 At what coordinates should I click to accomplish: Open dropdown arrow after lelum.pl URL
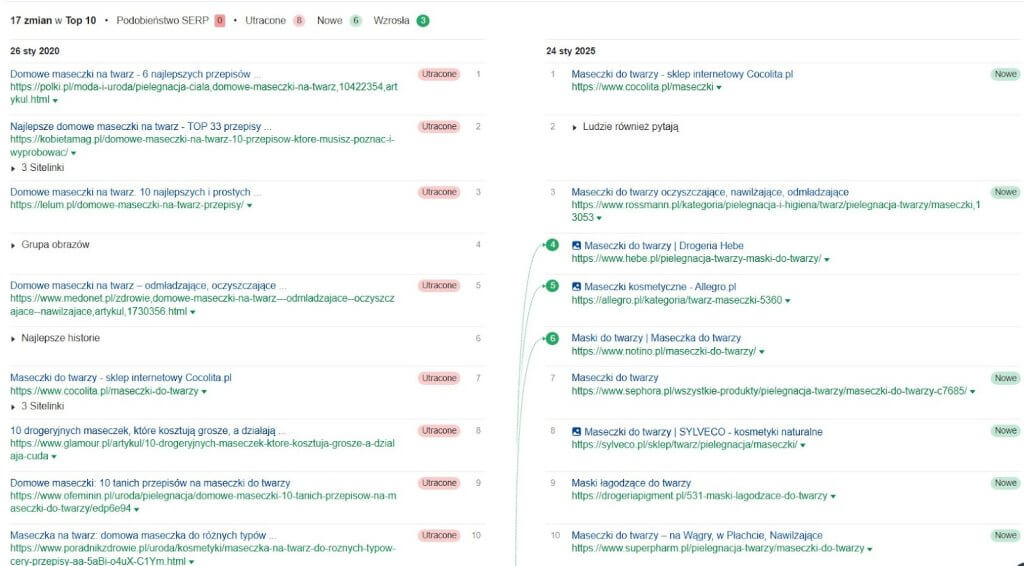[x=249, y=206]
